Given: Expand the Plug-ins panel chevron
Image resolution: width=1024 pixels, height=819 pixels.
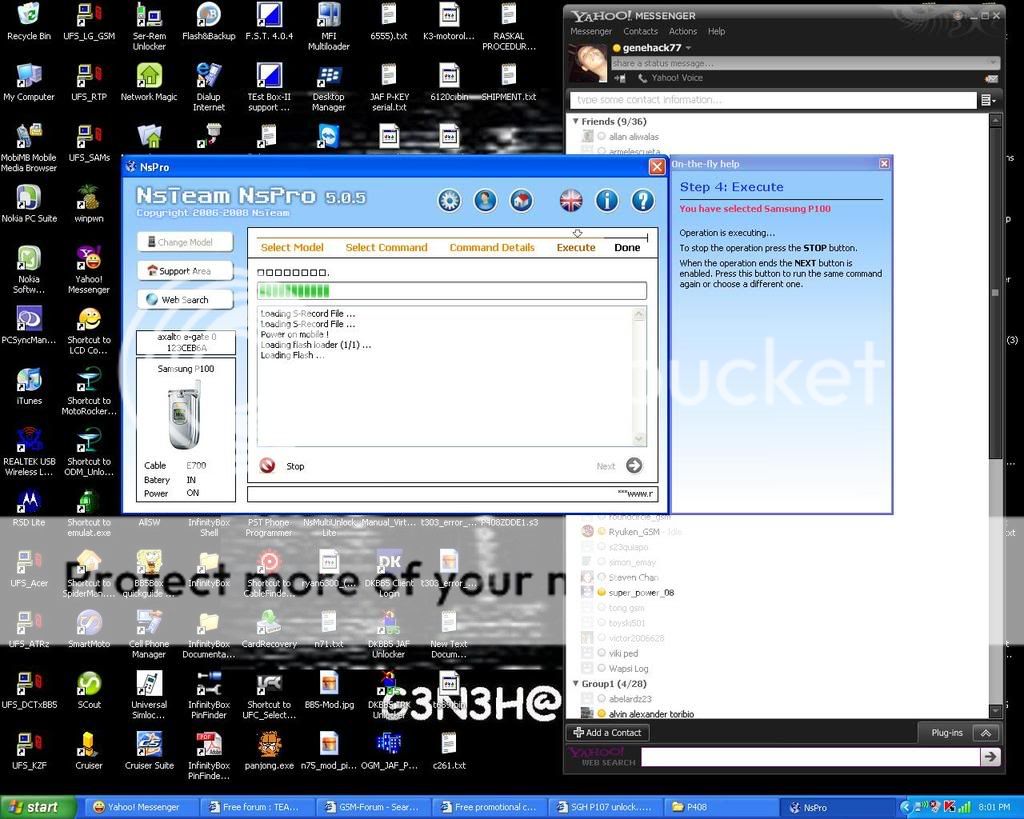Looking at the screenshot, I should (985, 733).
